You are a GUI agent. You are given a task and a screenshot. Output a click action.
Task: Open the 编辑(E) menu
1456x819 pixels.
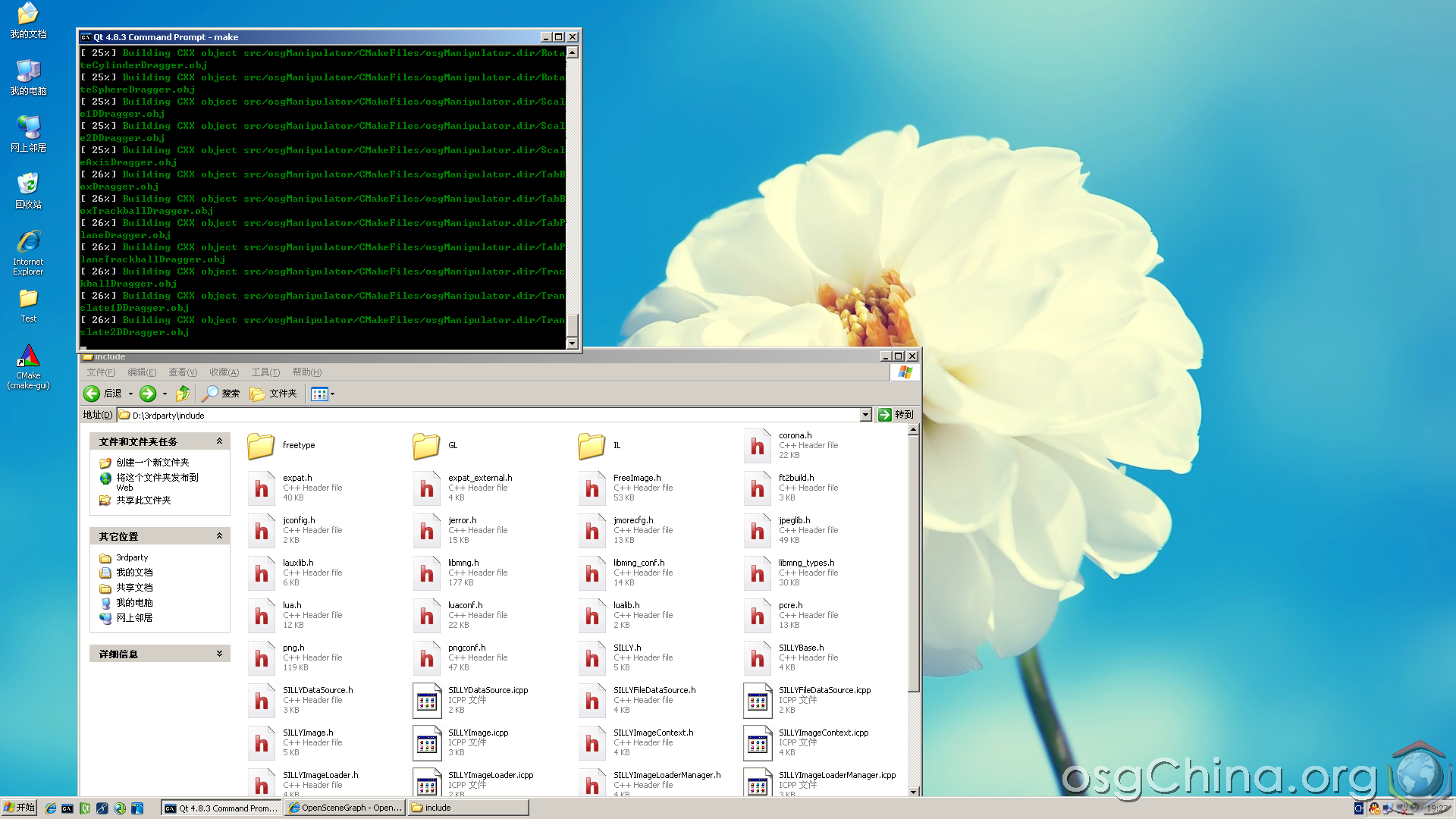[x=142, y=372]
